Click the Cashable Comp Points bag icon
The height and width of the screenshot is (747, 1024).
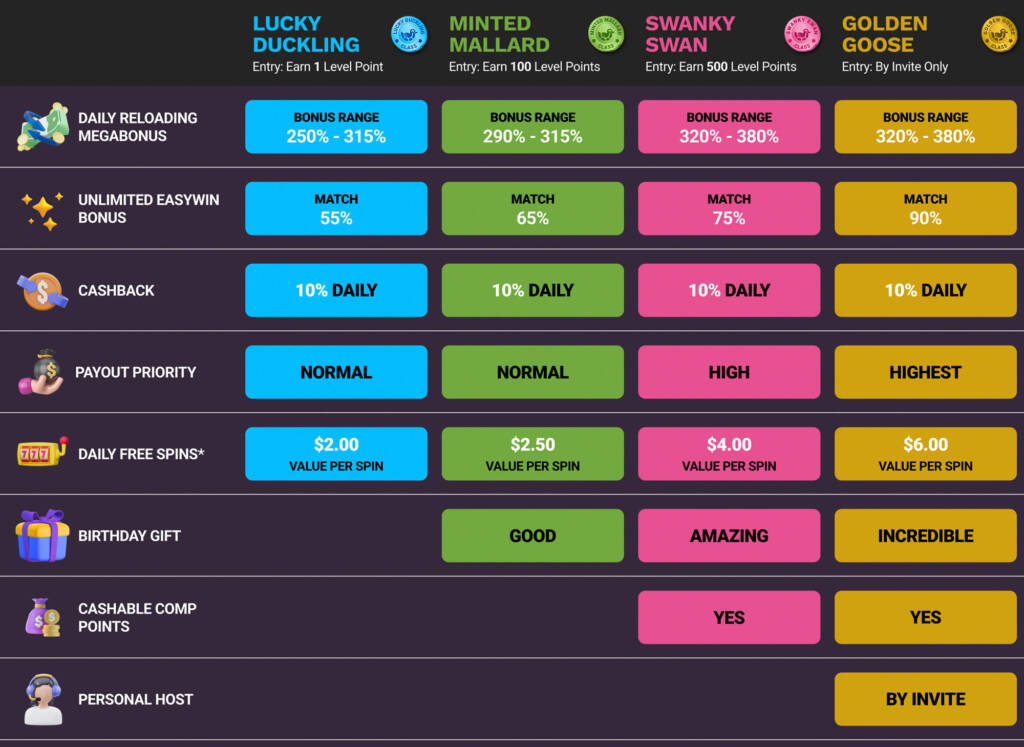(x=43, y=617)
